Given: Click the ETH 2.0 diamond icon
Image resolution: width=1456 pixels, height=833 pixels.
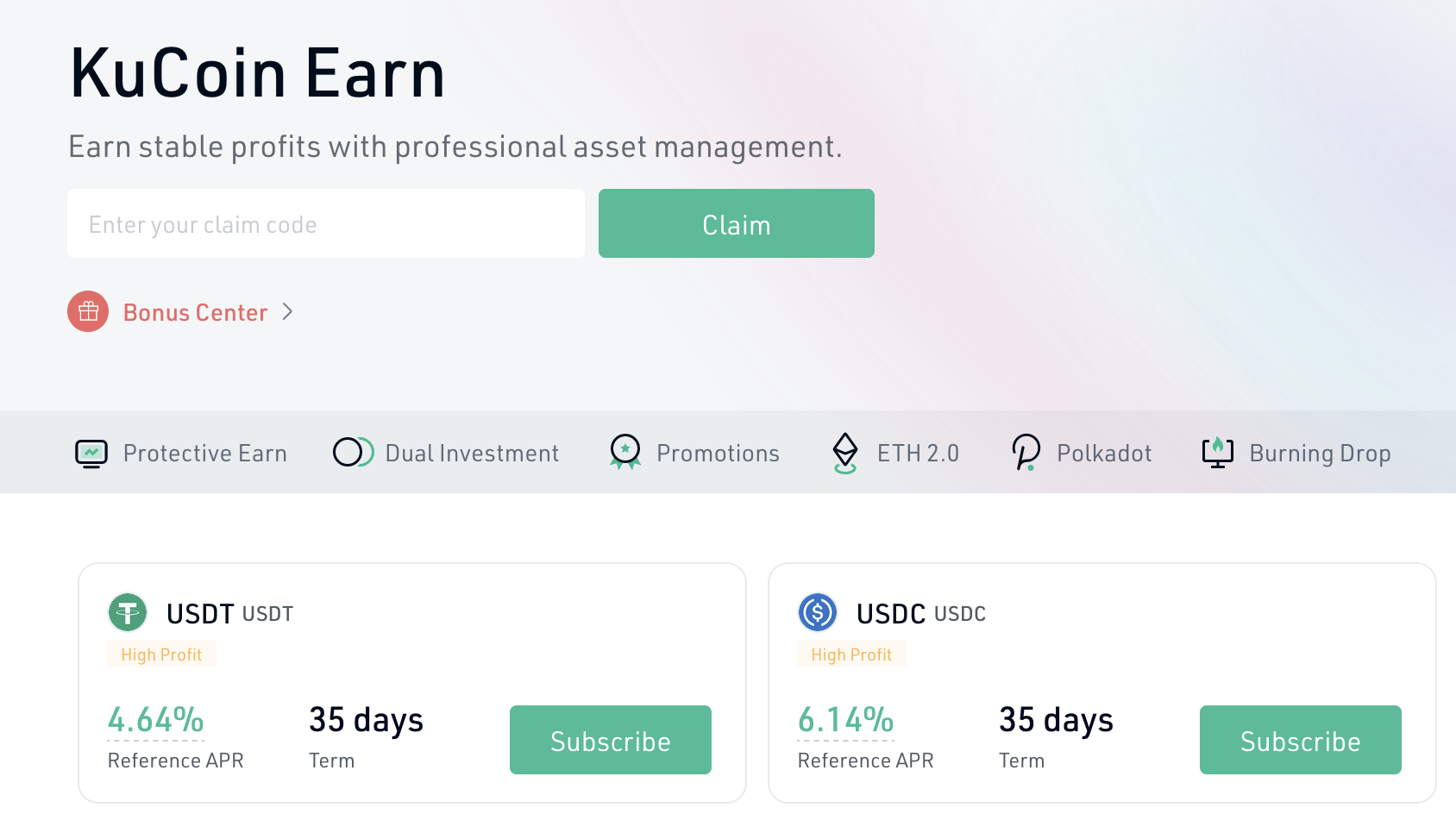Looking at the screenshot, I should (845, 453).
